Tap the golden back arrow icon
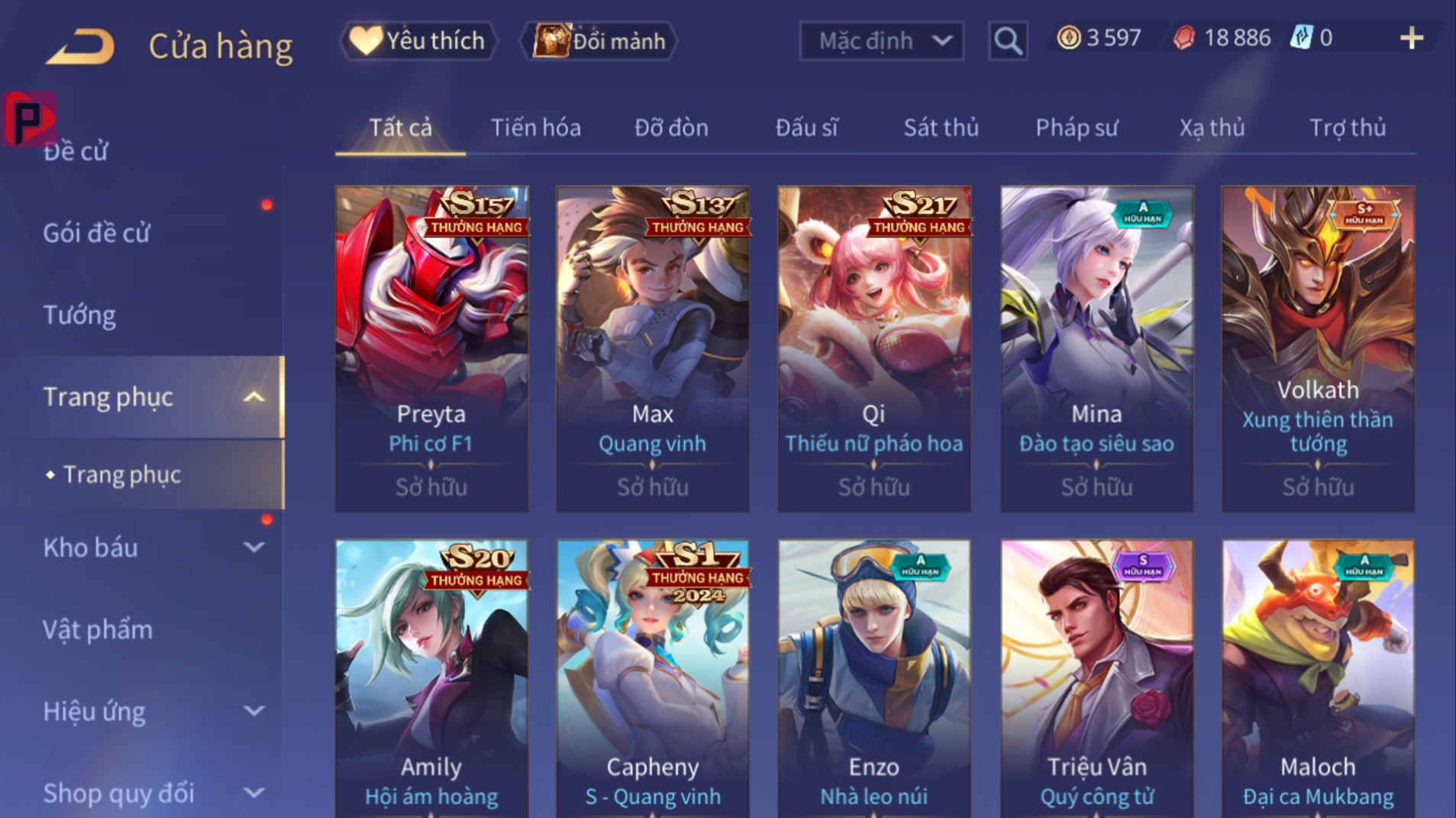 [x=80, y=46]
